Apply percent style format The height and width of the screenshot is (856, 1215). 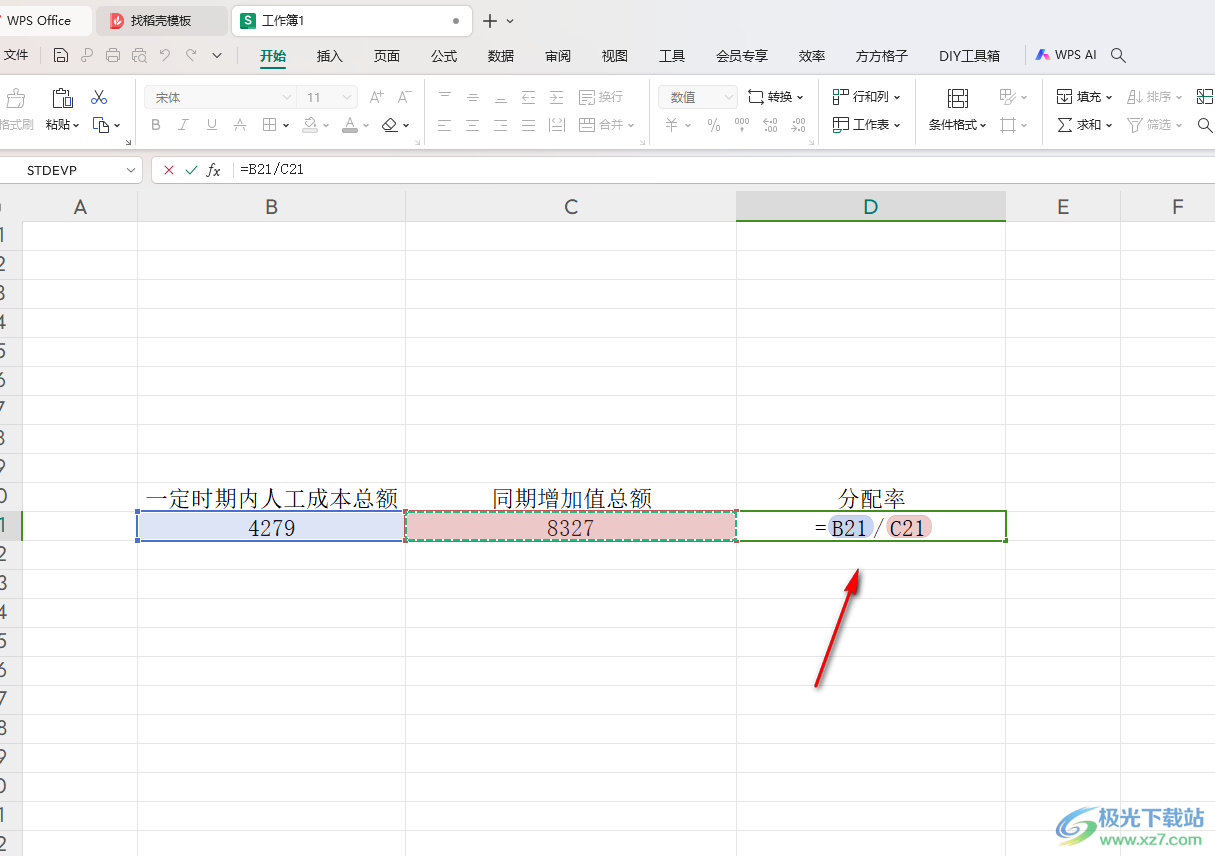pos(714,125)
